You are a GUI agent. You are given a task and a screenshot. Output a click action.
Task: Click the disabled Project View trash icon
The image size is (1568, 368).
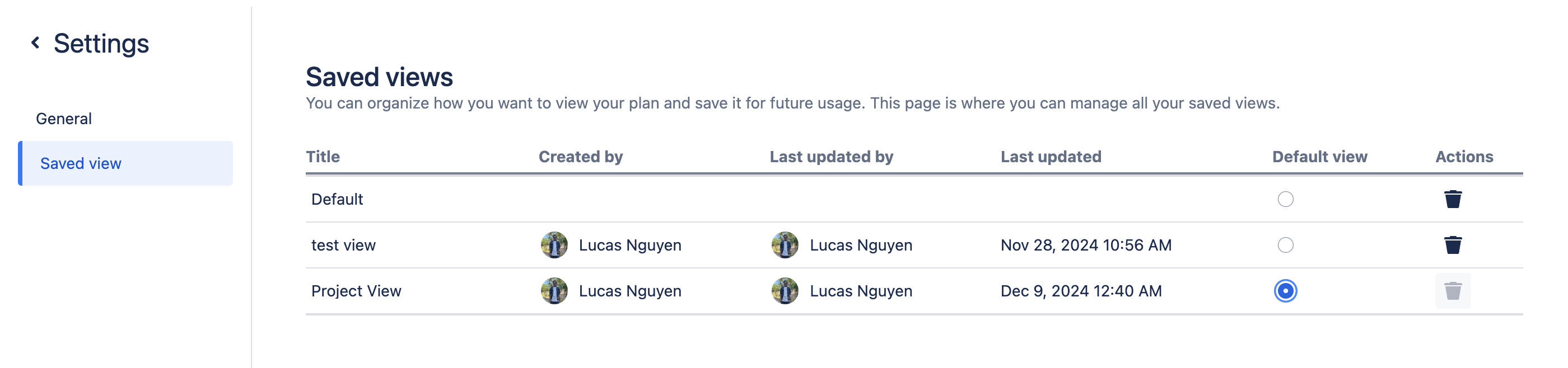[1452, 291]
